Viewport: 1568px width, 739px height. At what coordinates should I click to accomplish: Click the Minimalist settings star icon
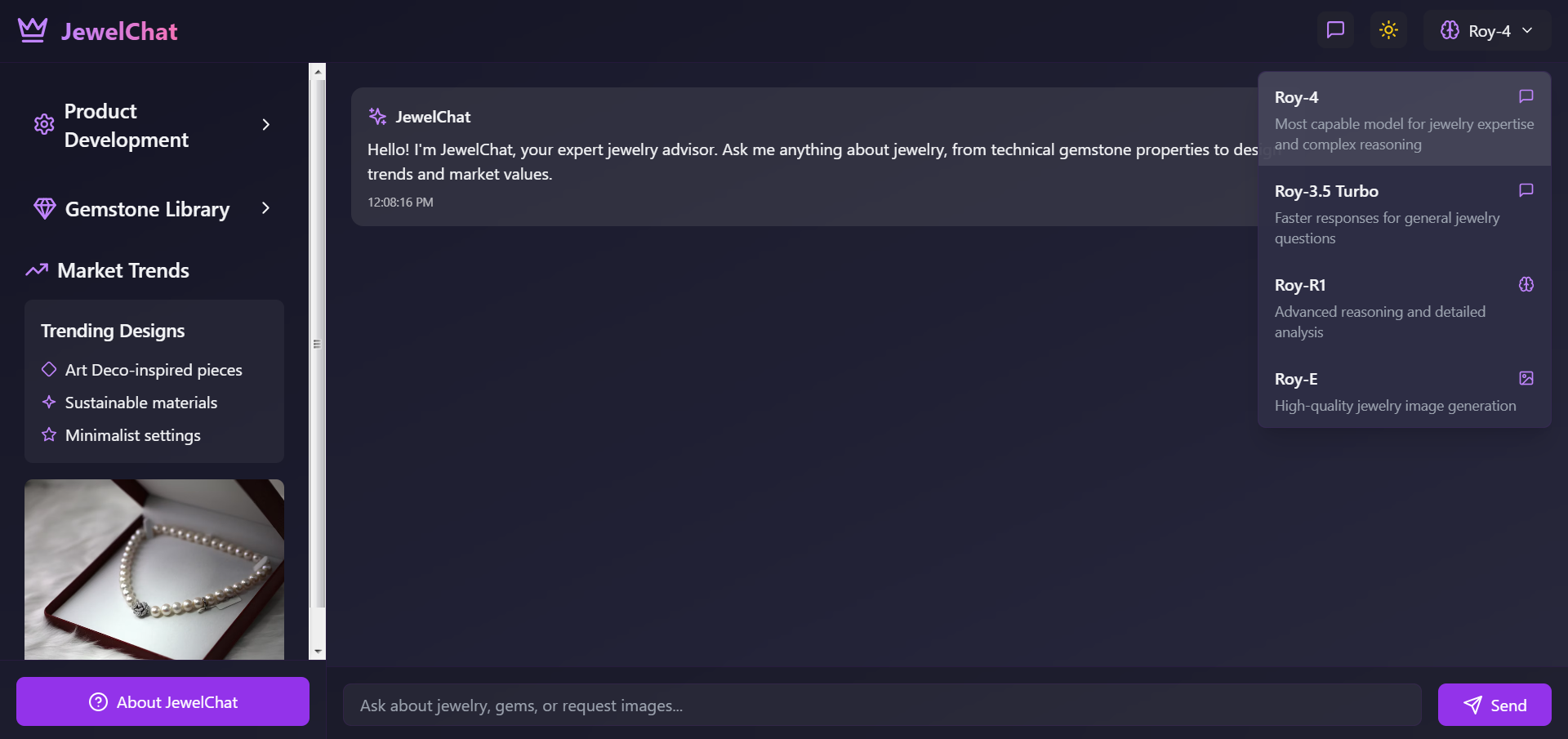pos(49,435)
